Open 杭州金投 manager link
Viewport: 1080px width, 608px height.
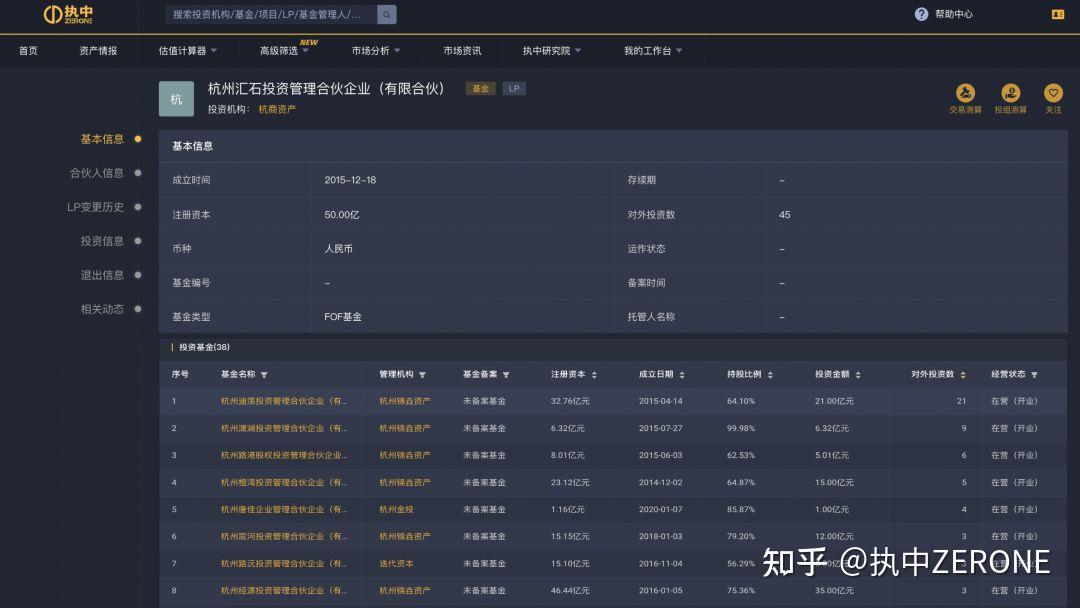pyautogui.click(x=396, y=510)
